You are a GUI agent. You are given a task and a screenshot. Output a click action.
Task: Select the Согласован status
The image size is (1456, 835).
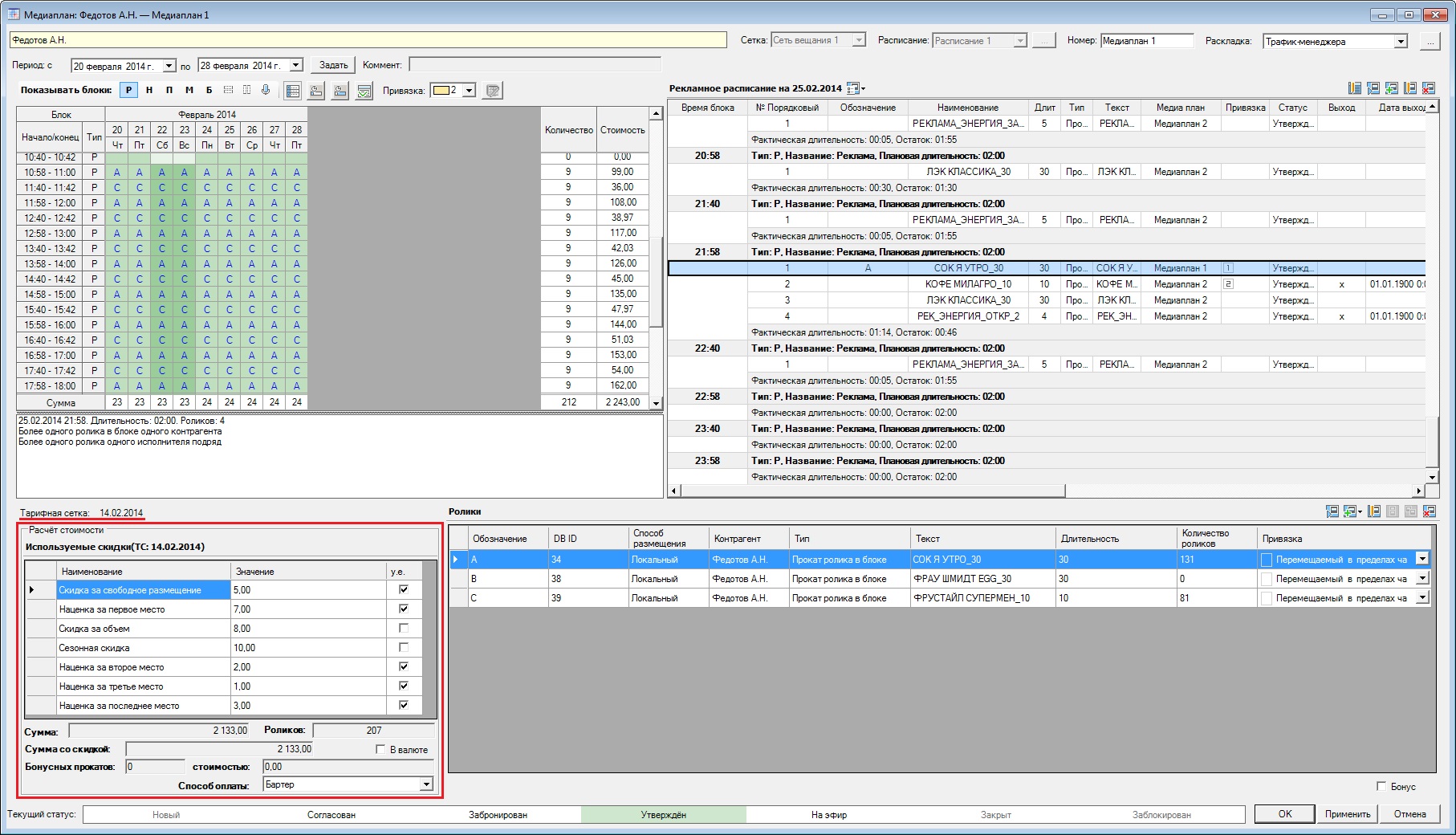click(x=331, y=814)
